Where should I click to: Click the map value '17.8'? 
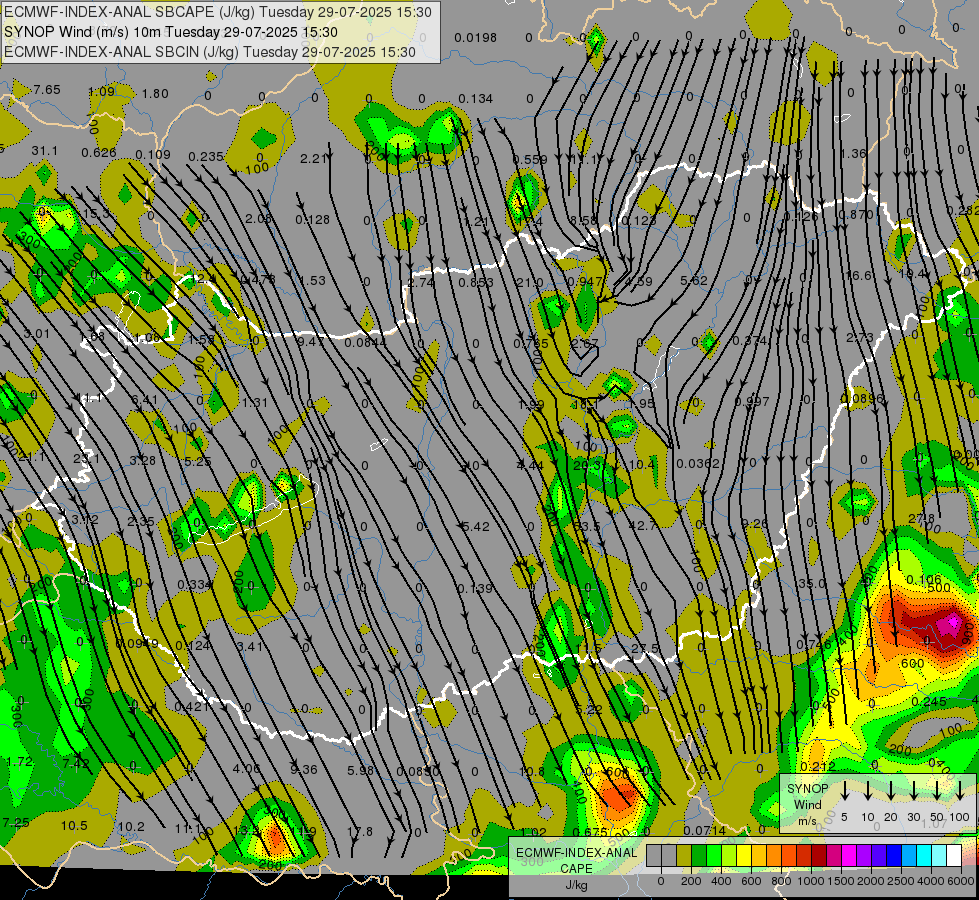click(360, 831)
